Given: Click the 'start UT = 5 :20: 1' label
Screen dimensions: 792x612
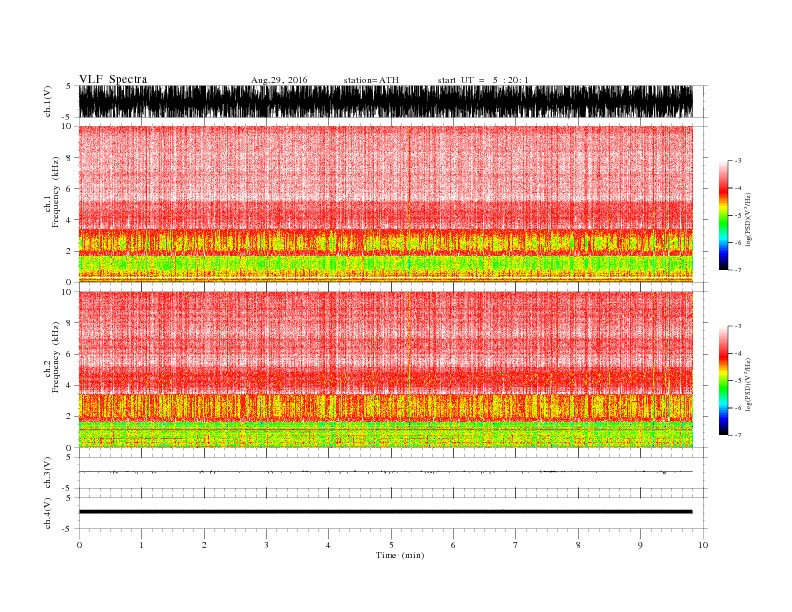Looking at the screenshot, I should pyautogui.click(x=483, y=80).
